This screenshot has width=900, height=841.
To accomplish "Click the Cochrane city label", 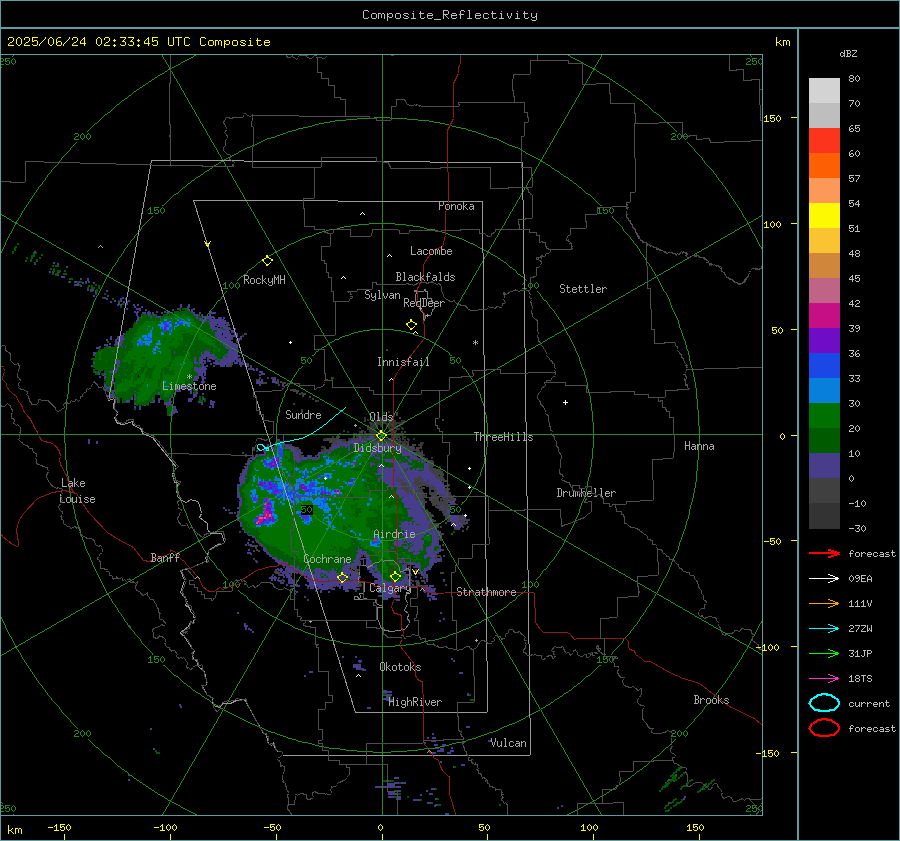I will tap(327, 559).
